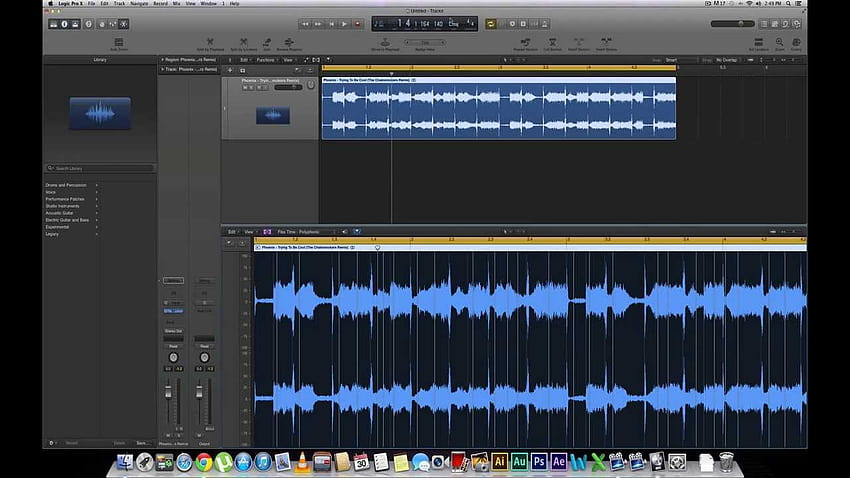850x478 pixels.
Task: Open audio editor Edit dropdown menu
Action: coord(232,232)
